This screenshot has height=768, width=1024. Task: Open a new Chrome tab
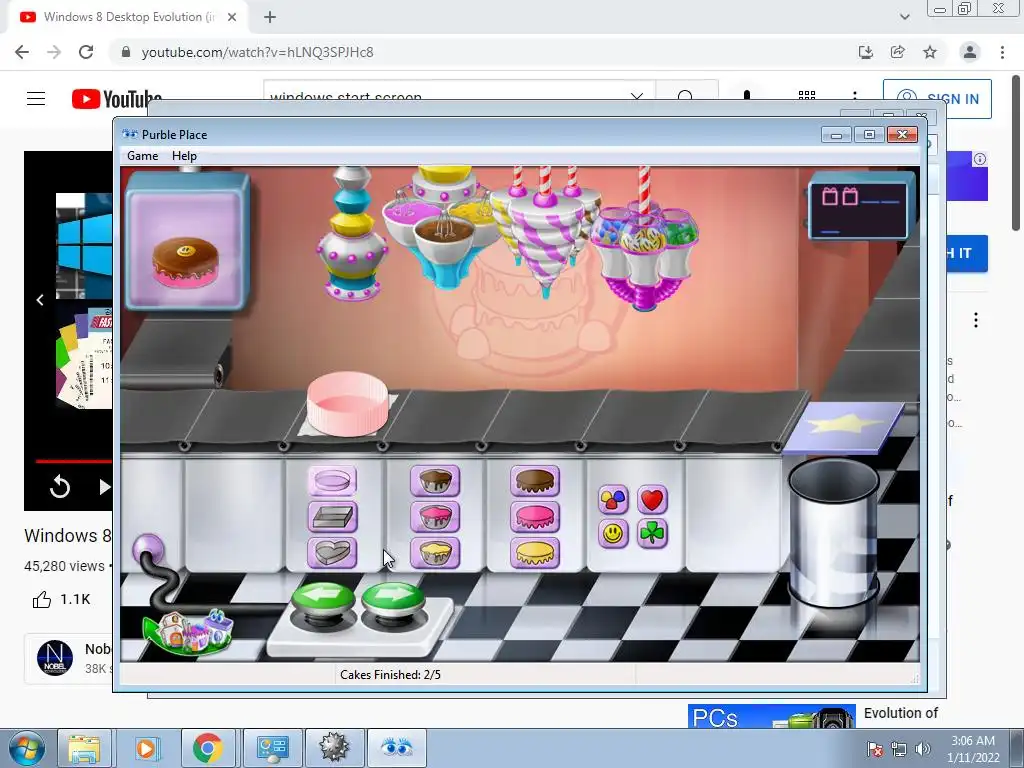270,17
